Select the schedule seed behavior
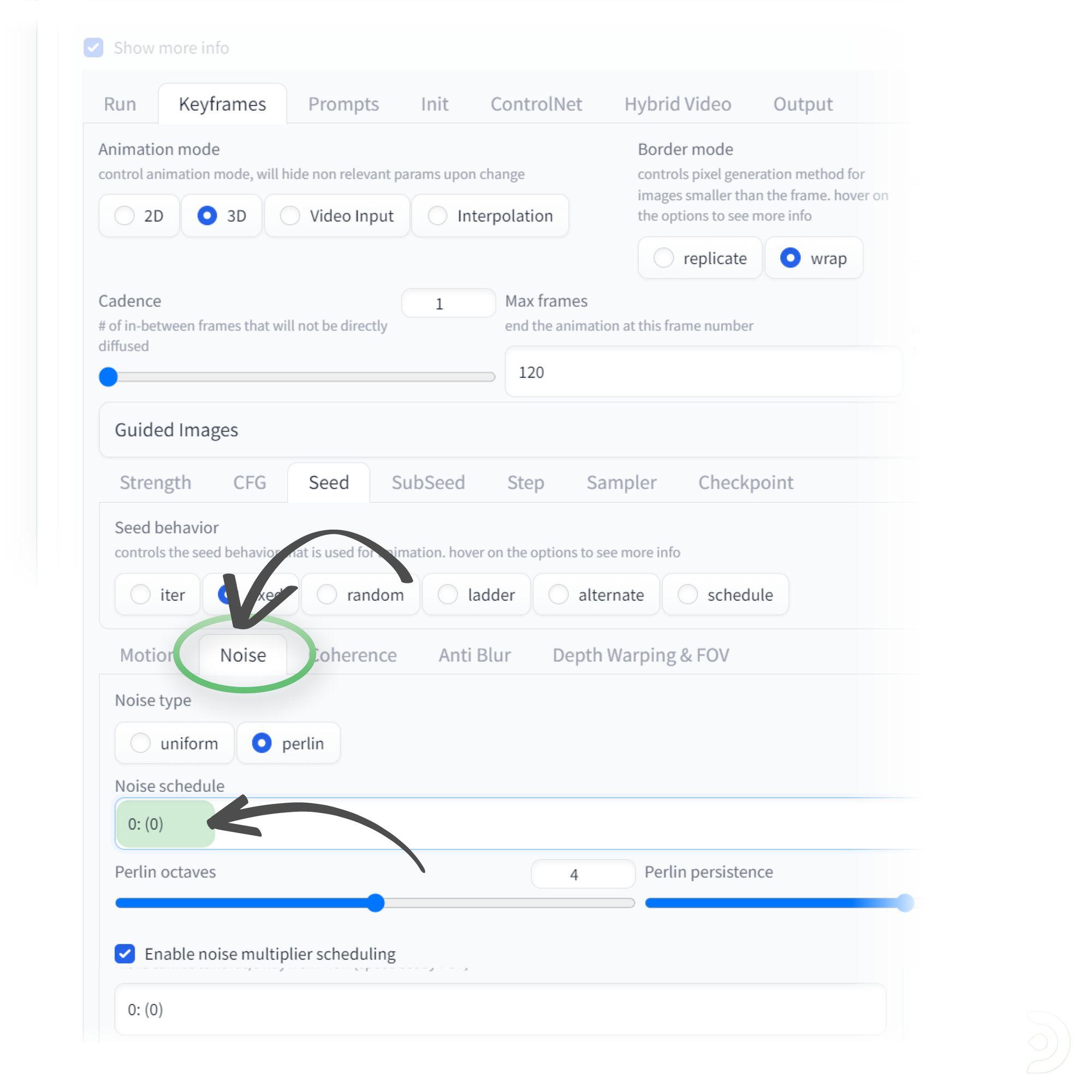Image resolution: width=1092 pixels, height=1092 pixels. pos(687,594)
